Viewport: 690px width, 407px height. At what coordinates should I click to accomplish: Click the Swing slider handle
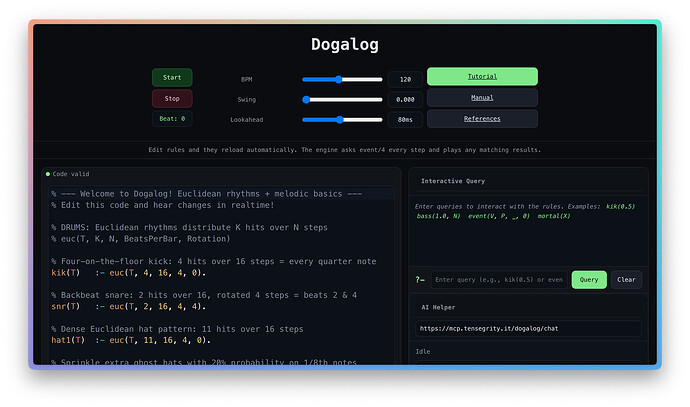tap(307, 99)
